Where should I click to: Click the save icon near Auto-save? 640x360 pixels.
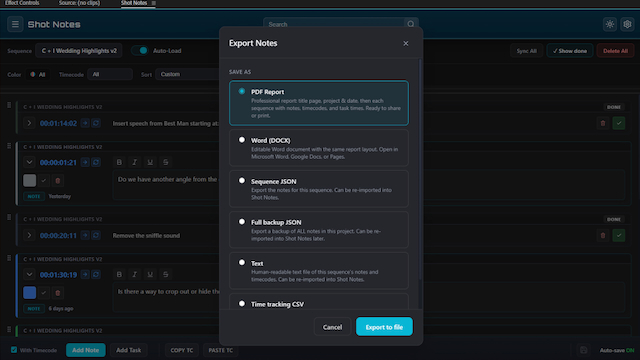pos(584,350)
